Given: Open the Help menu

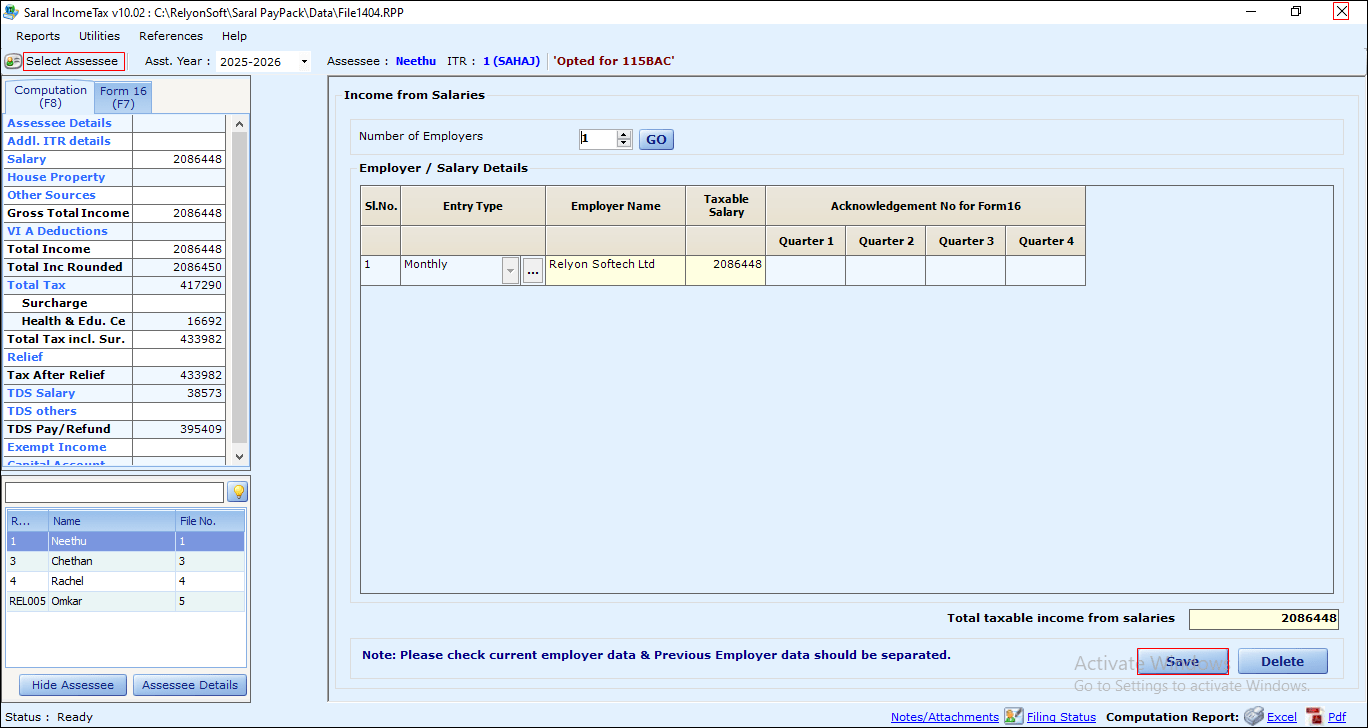Looking at the screenshot, I should tap(234, 36).
